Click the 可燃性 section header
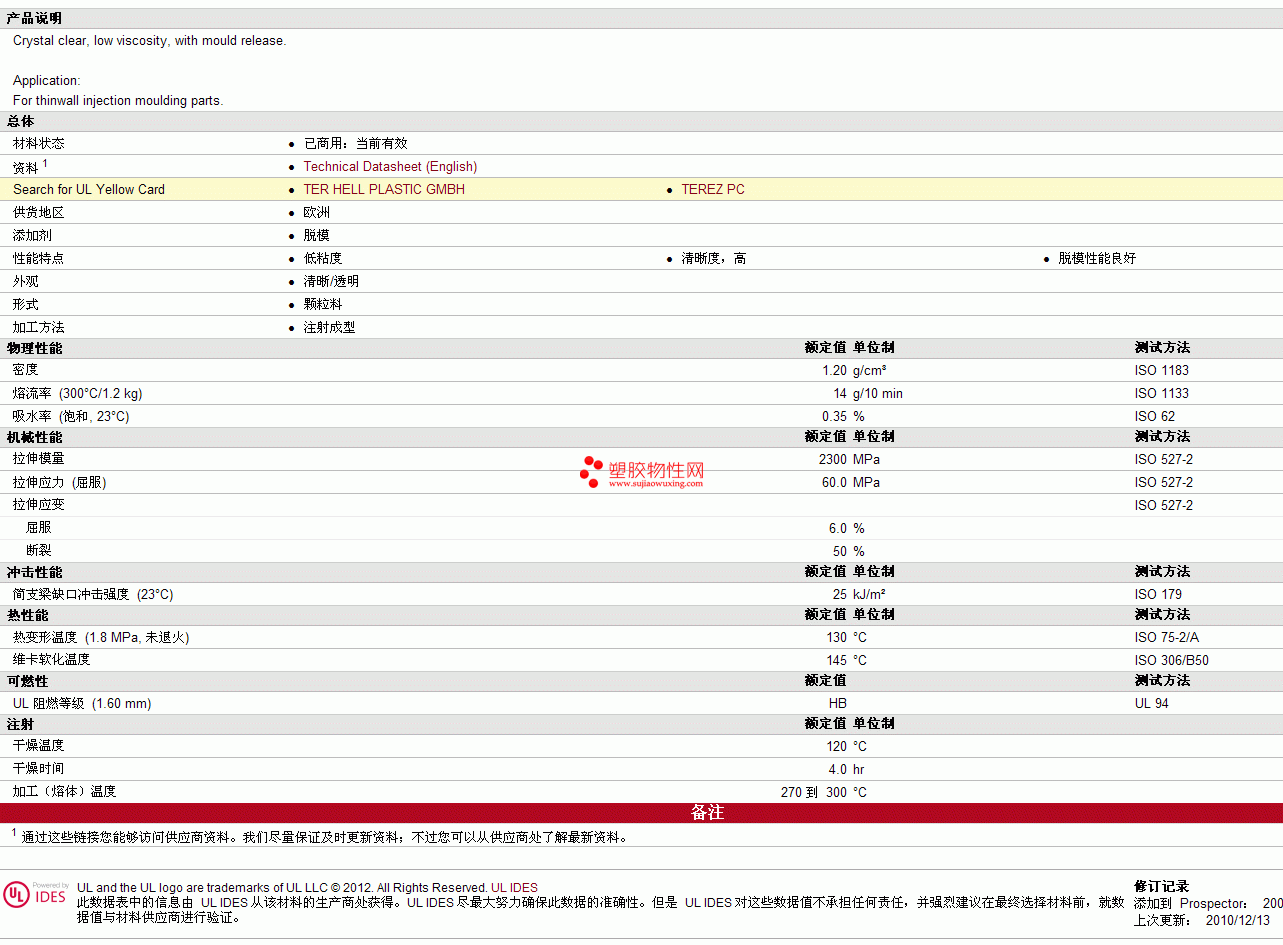 pyautogui.click(x=27, y=682)
